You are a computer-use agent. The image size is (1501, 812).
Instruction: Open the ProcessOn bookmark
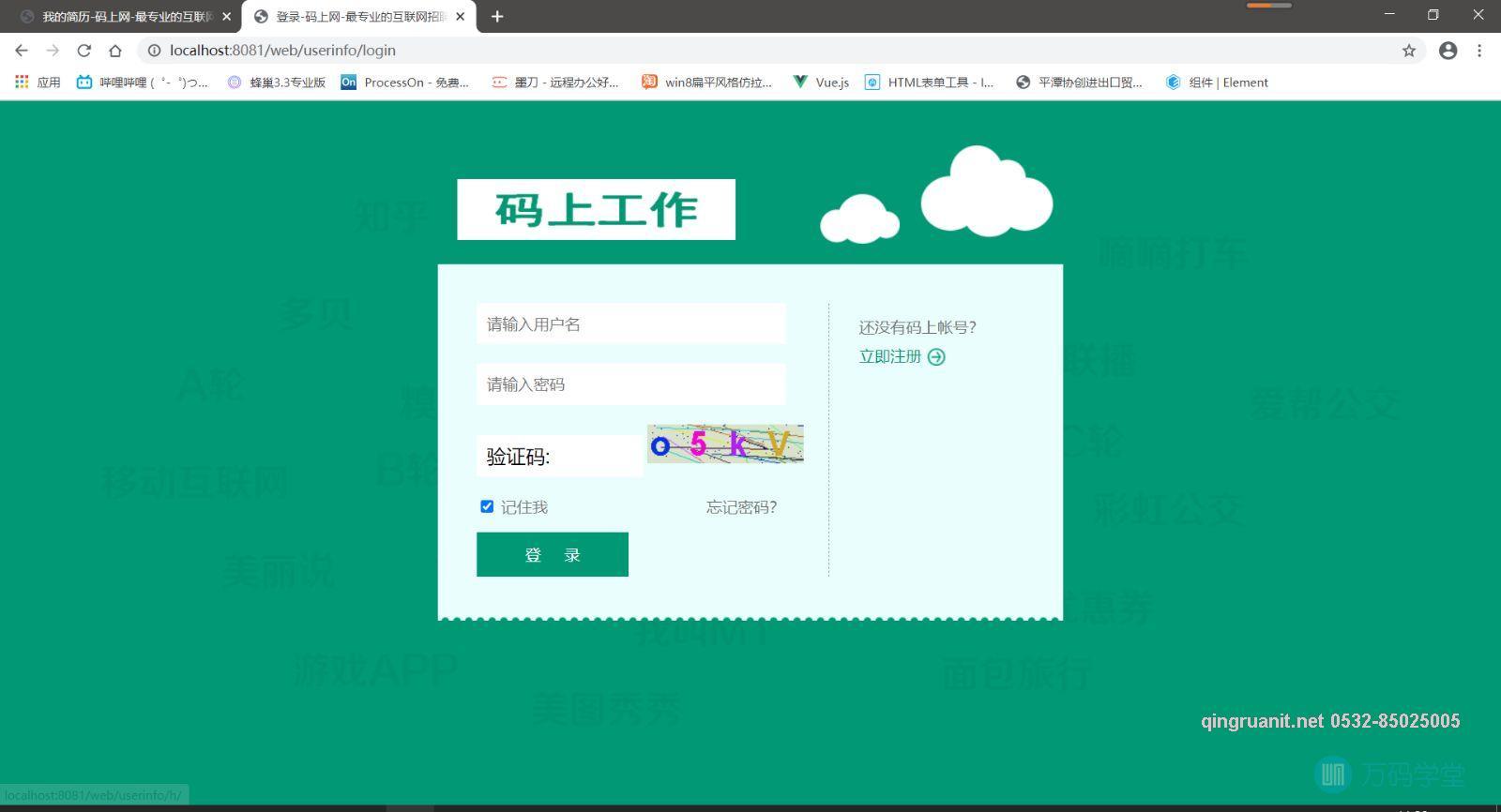404,83
